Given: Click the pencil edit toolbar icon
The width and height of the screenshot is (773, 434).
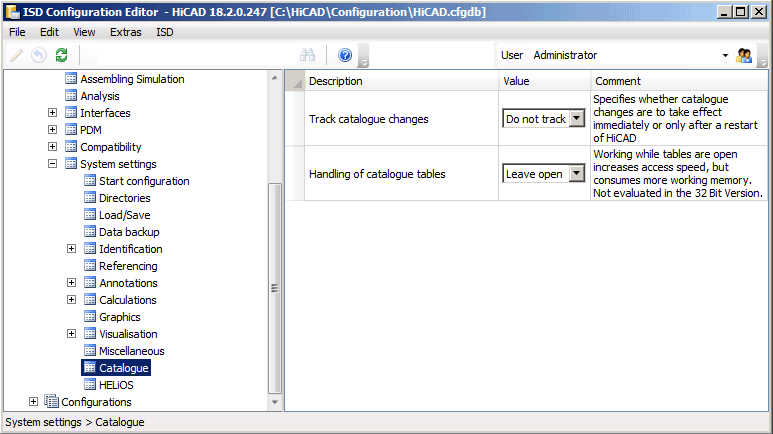Looking at the screenshot, I should click(x=17, y=55).
